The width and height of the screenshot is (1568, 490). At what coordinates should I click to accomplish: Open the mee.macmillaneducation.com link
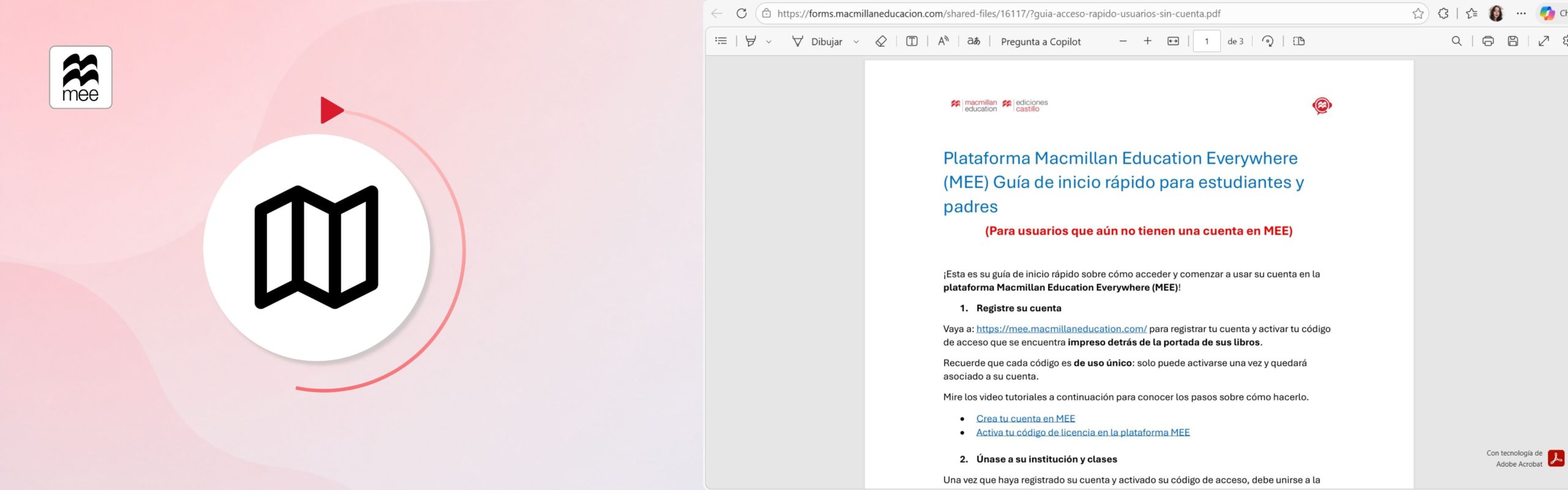(x=1061, y=329)
